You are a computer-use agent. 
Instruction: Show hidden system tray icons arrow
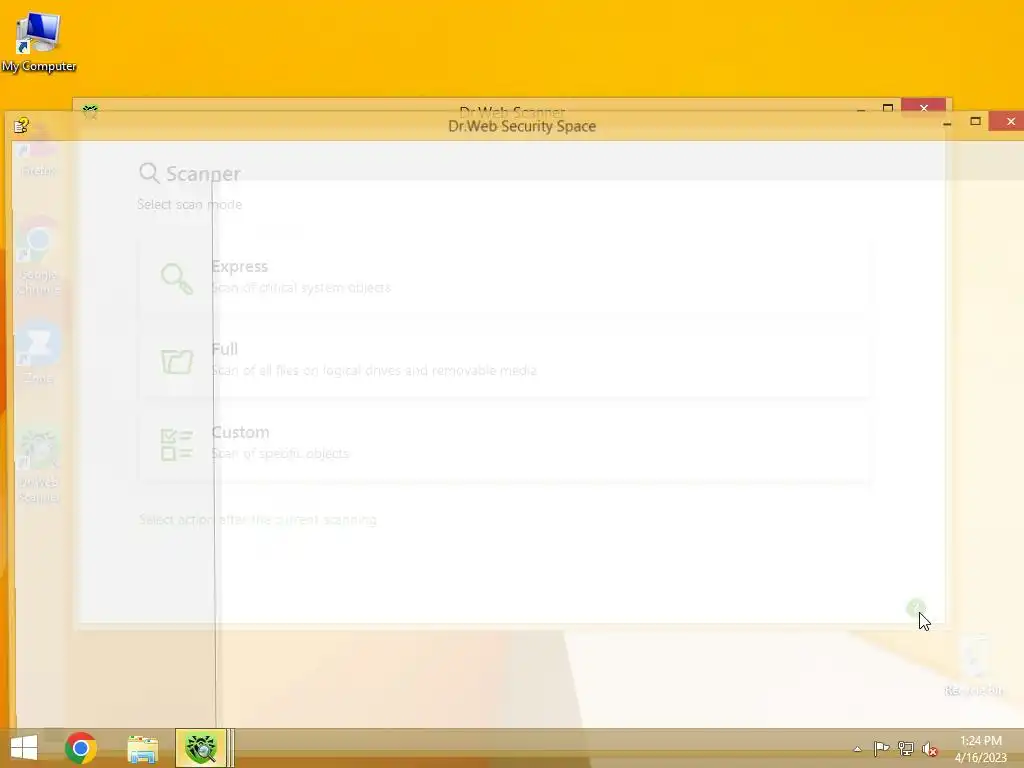point(857,749)
